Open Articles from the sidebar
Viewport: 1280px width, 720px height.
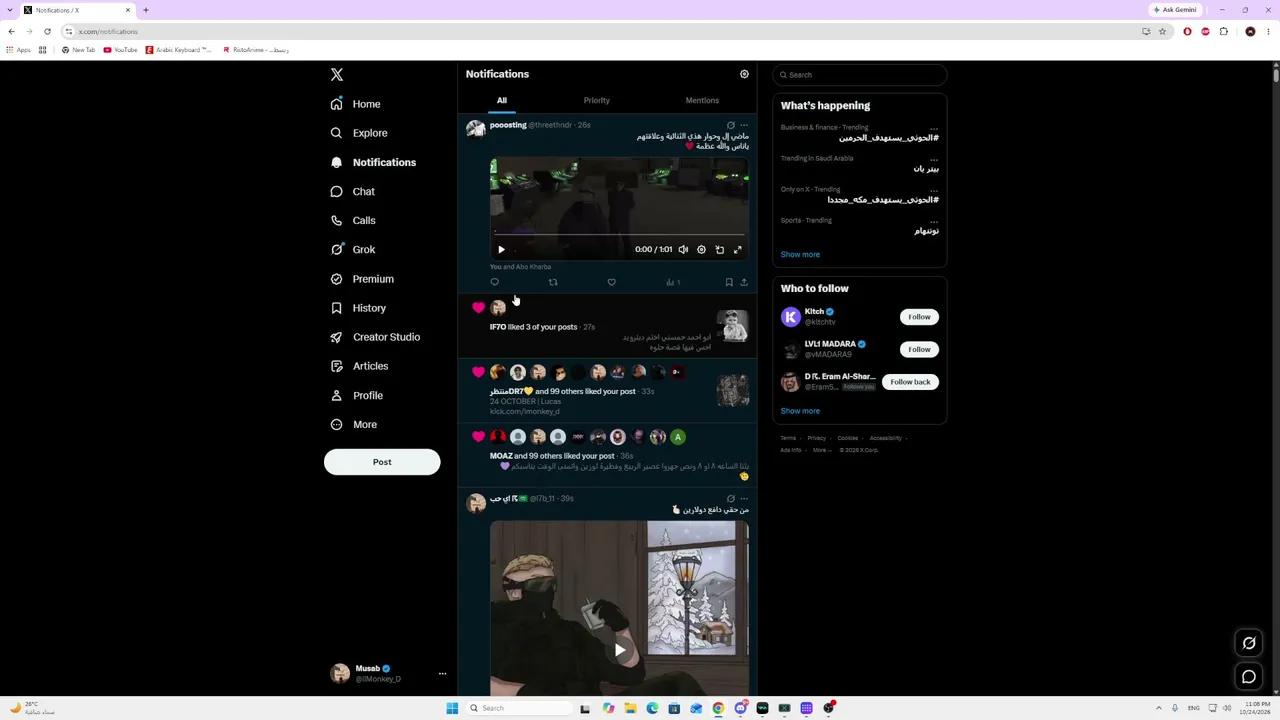[359, 366]
